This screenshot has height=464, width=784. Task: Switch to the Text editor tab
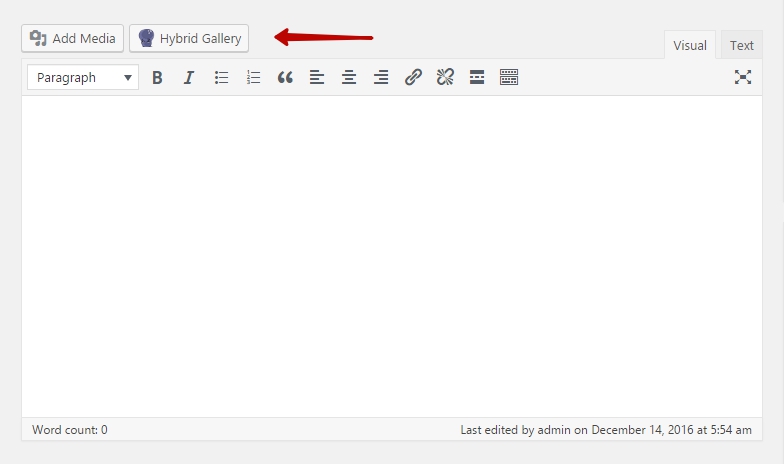[742, 46]
